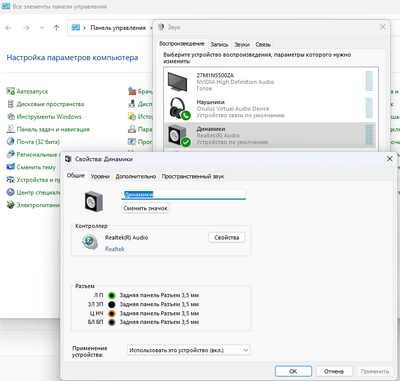This screenshot has height=381, width=400.
Task: Click the Настройка параметров компьютера heading
Action: pos(72,58)
